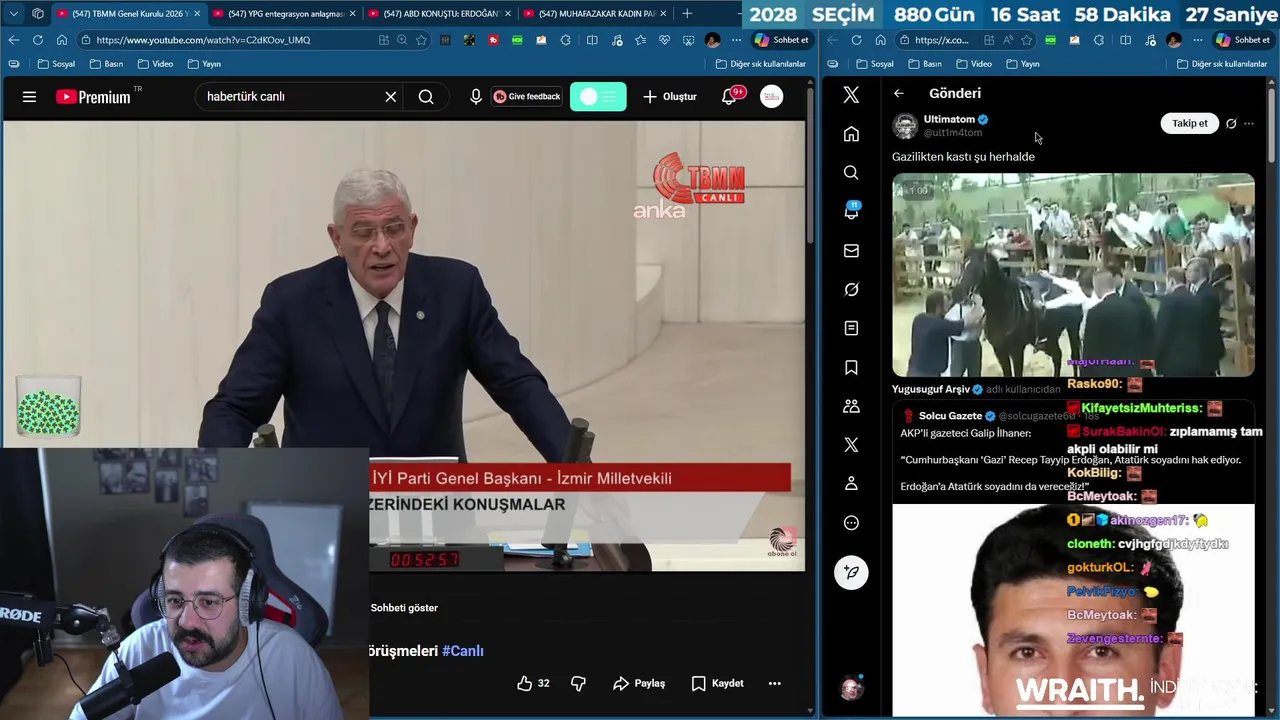The image size is (1280, 720).
Task: Open X Messages envelope in sidebar
Action: (x=851, y=251)
